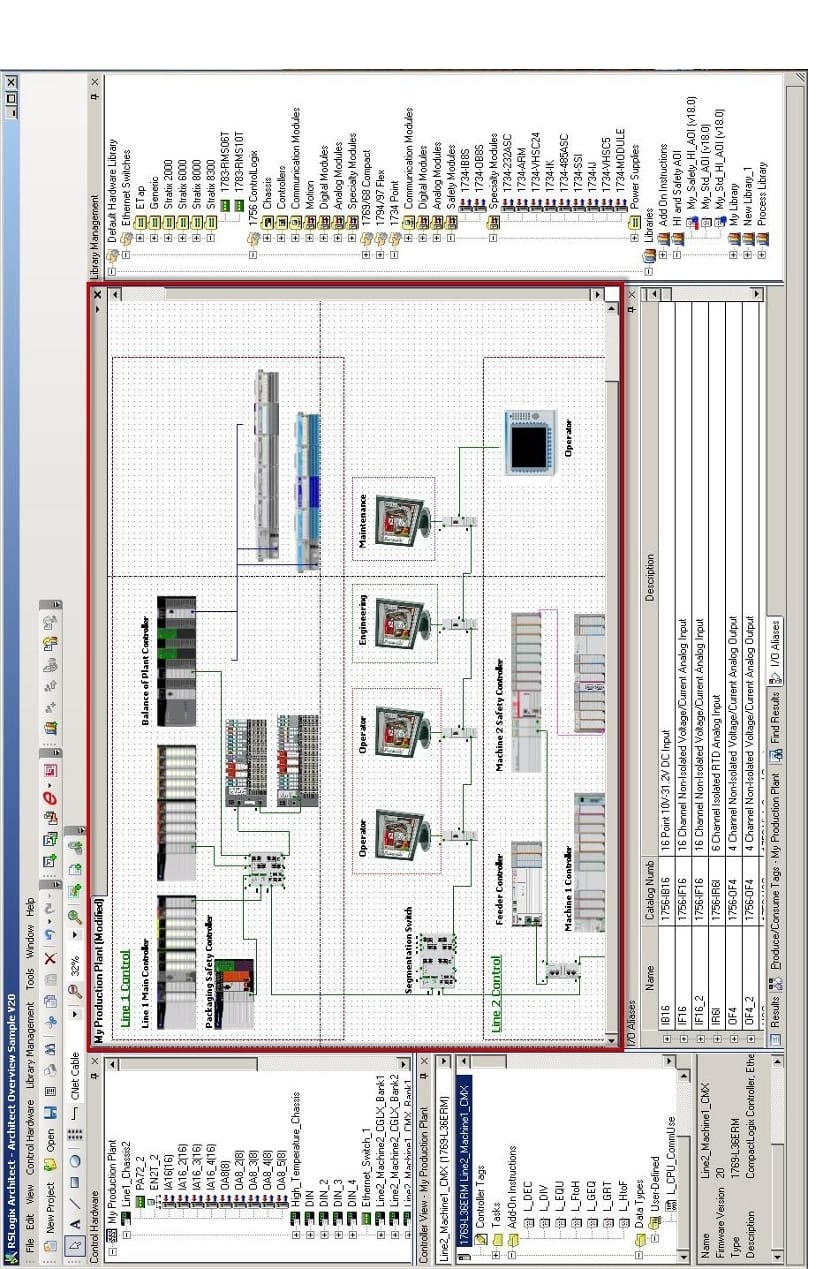The height and width of the screenshot is (1269, 827).
Task: Click the red X Delete icon
Action: pyautogui.click(x=50, y=960)
